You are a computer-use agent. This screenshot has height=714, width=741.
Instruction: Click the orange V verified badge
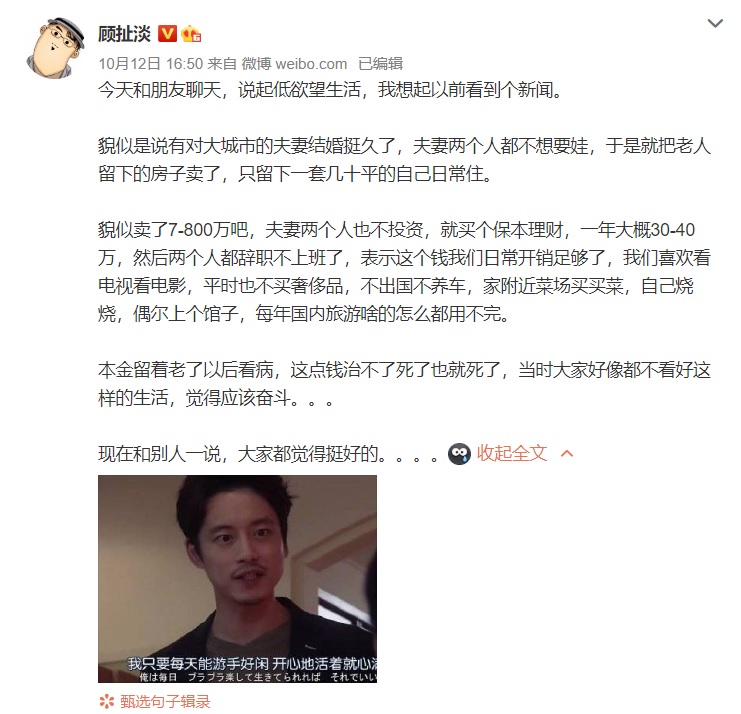167,34
